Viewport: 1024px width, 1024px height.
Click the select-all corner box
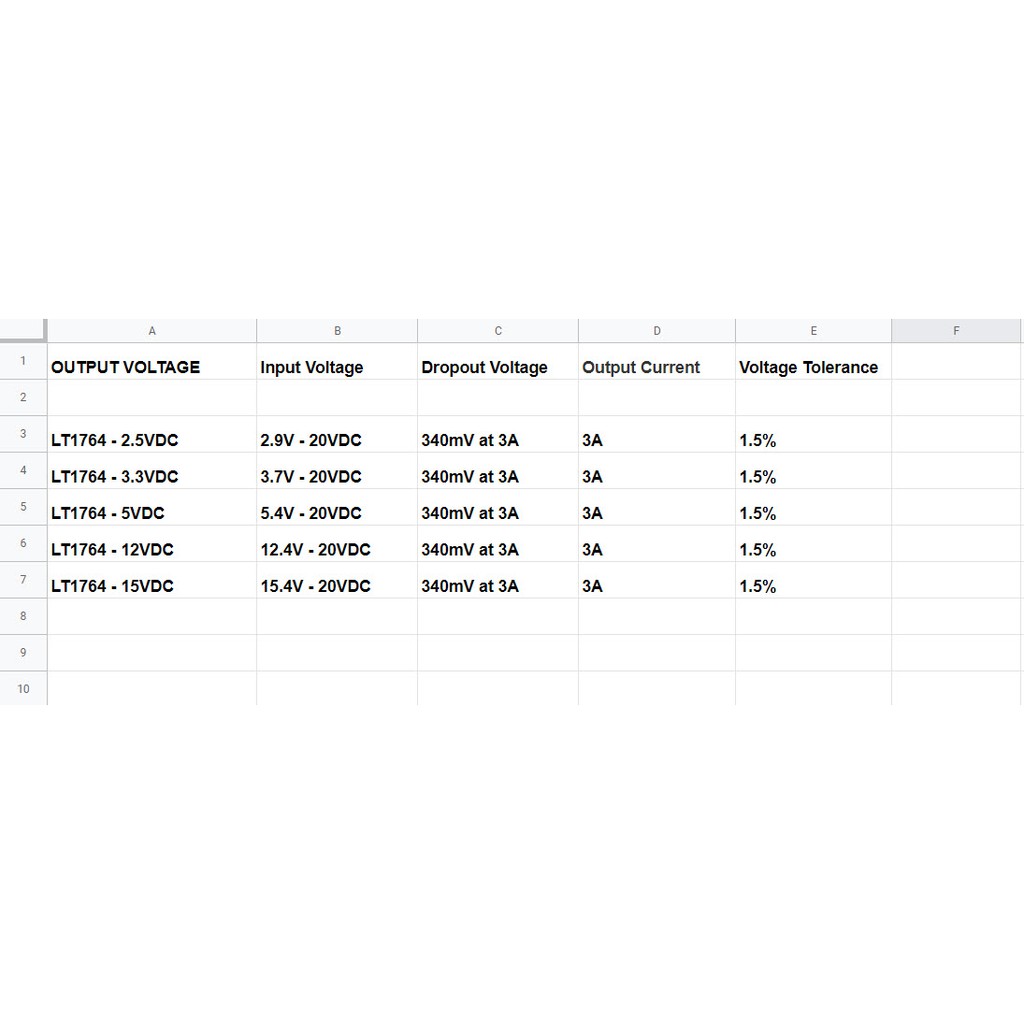pos(23,330)
